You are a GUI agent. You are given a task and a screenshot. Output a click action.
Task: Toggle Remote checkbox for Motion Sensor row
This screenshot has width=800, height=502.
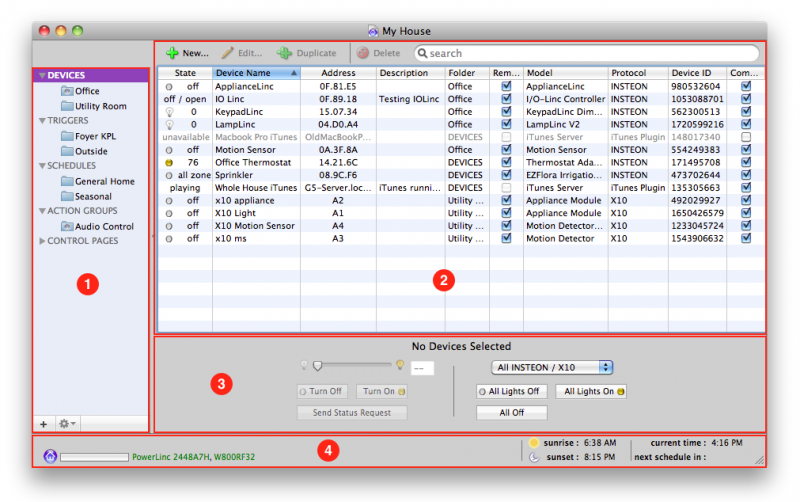[x=506, y=149]
